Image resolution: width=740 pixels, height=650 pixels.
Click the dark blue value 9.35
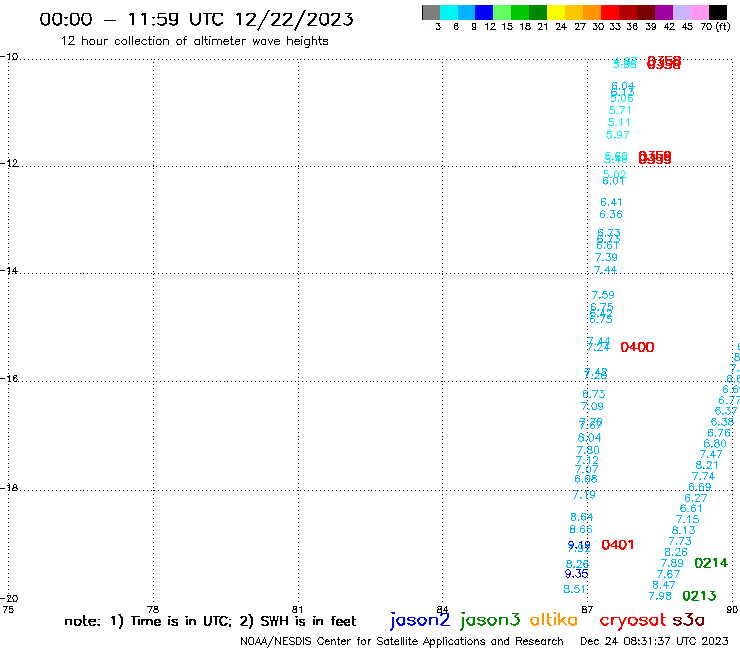pyautogui.click(x=577, y=574)
